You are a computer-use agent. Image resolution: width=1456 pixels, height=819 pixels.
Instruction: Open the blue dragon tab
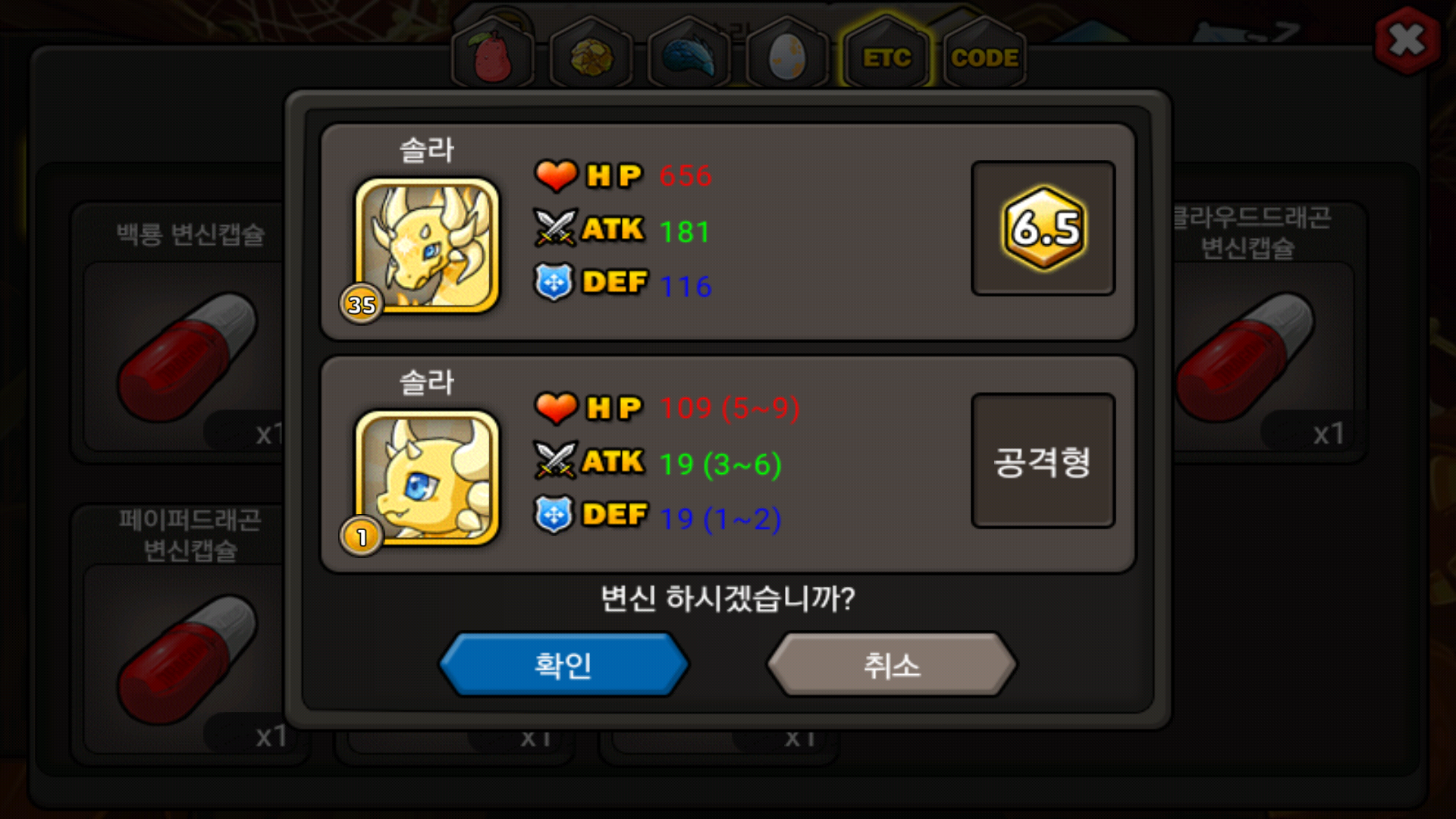click(x=689, y=55)
